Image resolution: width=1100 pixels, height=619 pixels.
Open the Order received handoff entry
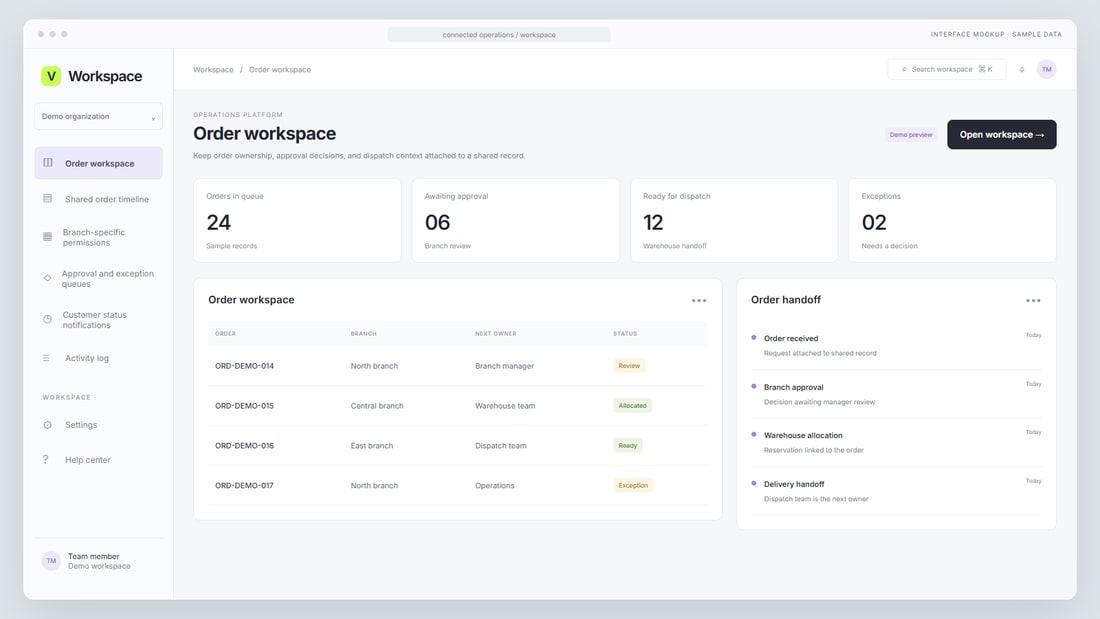[x=897, y=345]
